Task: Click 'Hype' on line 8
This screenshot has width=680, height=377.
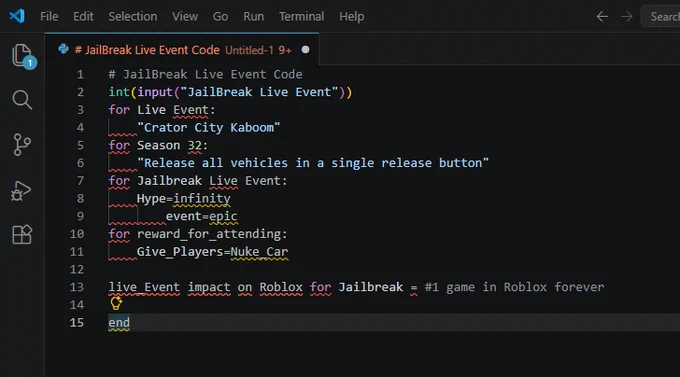Action: click(x=151, y=199)
